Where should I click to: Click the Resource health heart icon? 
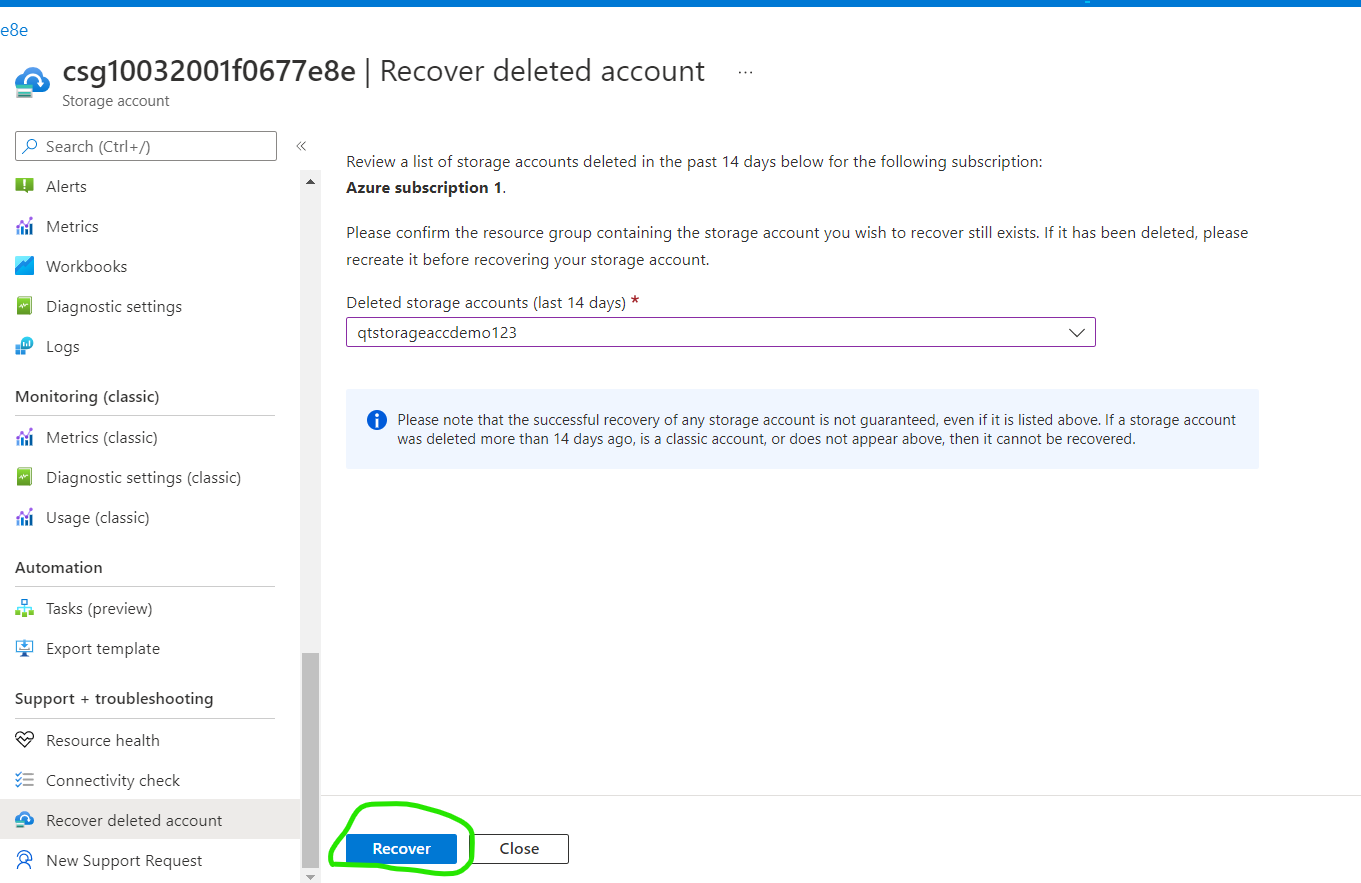click(x=25, y=740)
